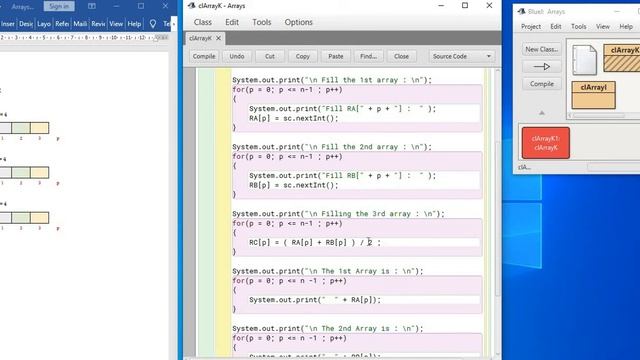Image resolution: width=640 pixels, height=360 pixels.
Task: Expand the triangle below Compile in BlueJ
Action: pos(542,113)
